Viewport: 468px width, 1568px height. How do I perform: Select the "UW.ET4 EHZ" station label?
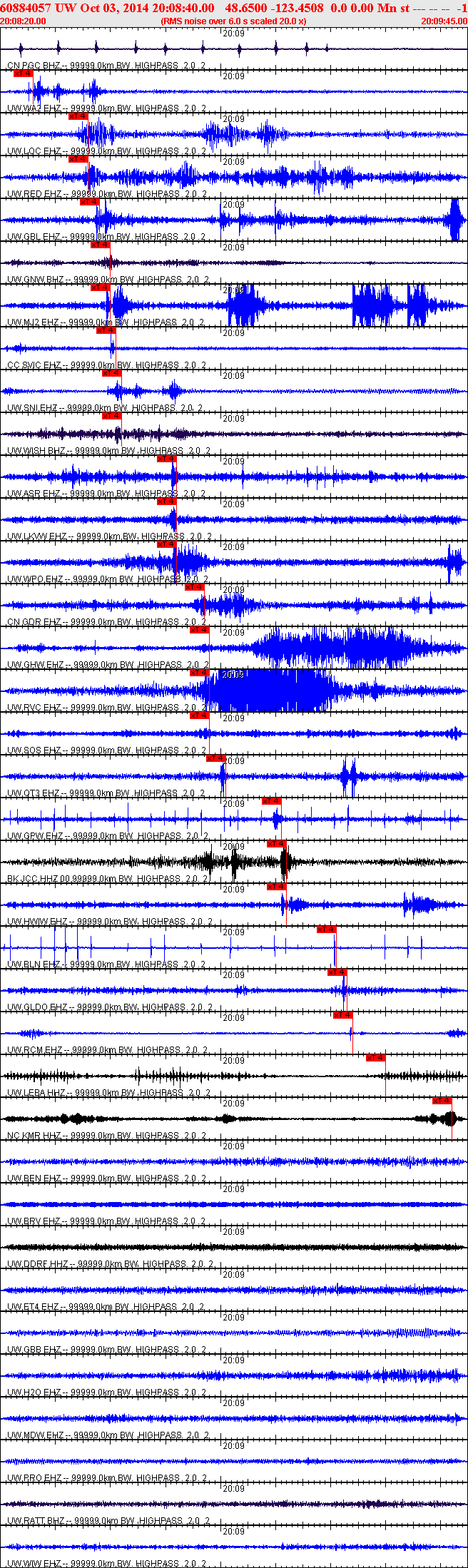(34, 1307)
